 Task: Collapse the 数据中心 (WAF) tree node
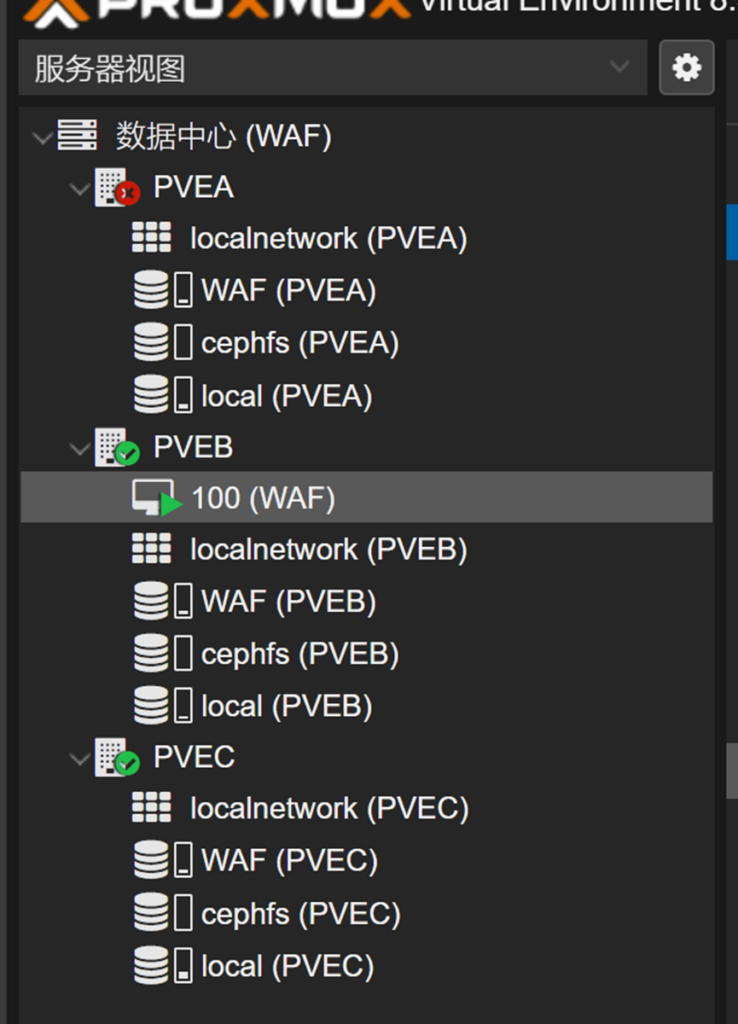(x=42, y=137)
